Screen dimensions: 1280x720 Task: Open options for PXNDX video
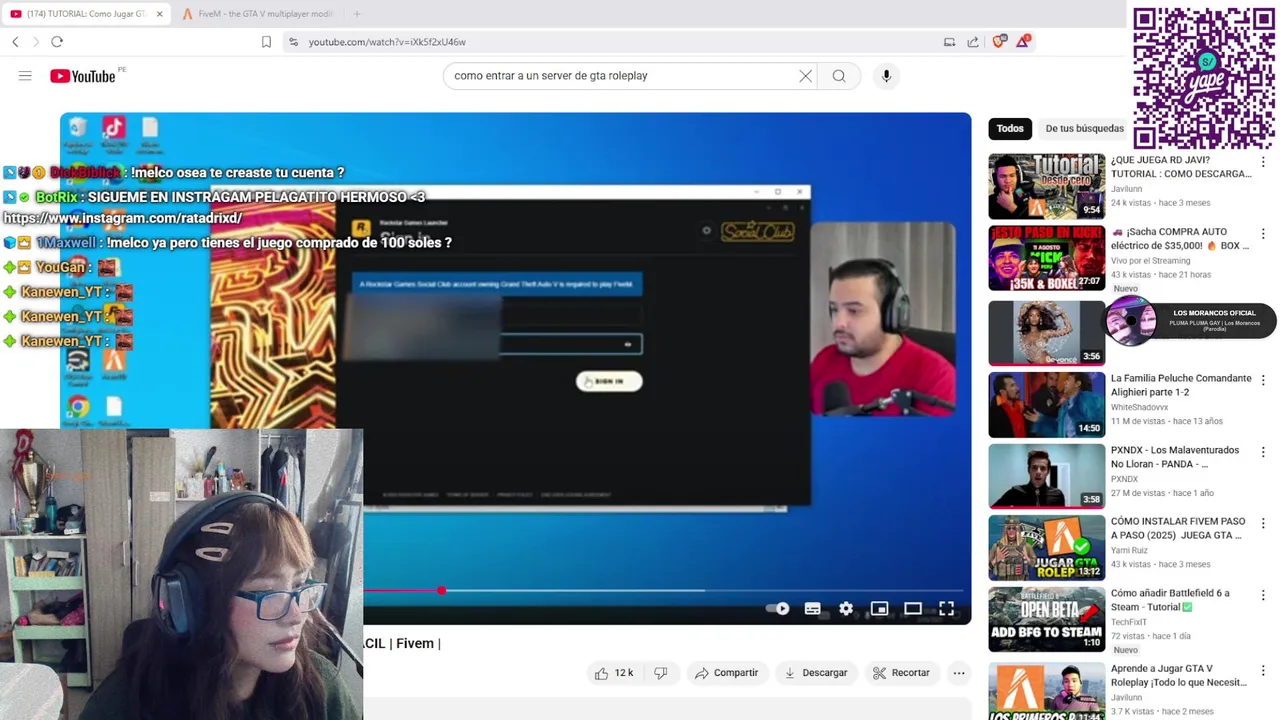pyautogui.click(x=1263, y=452)
